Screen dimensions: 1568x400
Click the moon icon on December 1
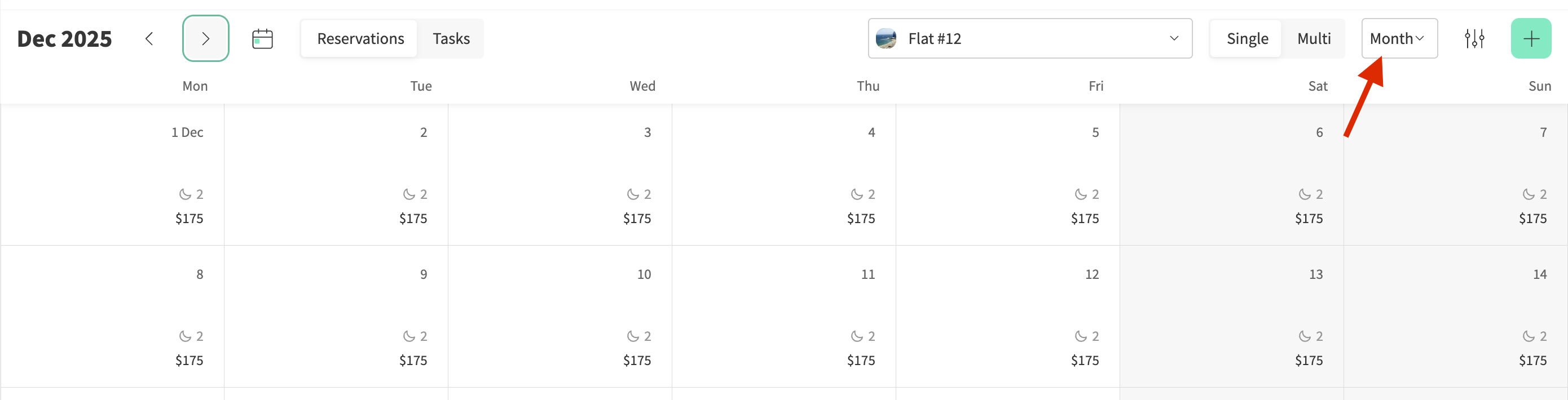[x=185, y=194]
